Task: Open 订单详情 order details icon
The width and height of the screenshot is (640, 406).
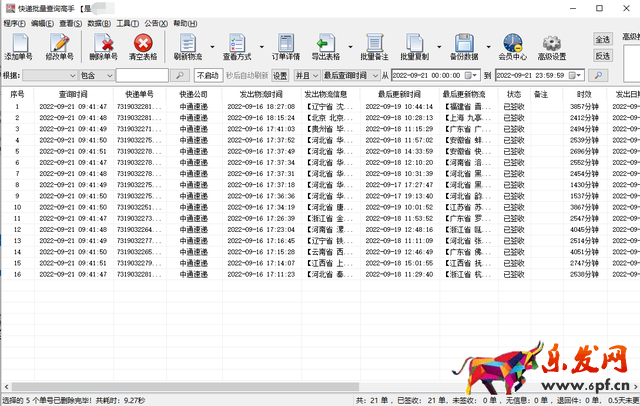Action: pyautogui.click(x=282, y=43)
